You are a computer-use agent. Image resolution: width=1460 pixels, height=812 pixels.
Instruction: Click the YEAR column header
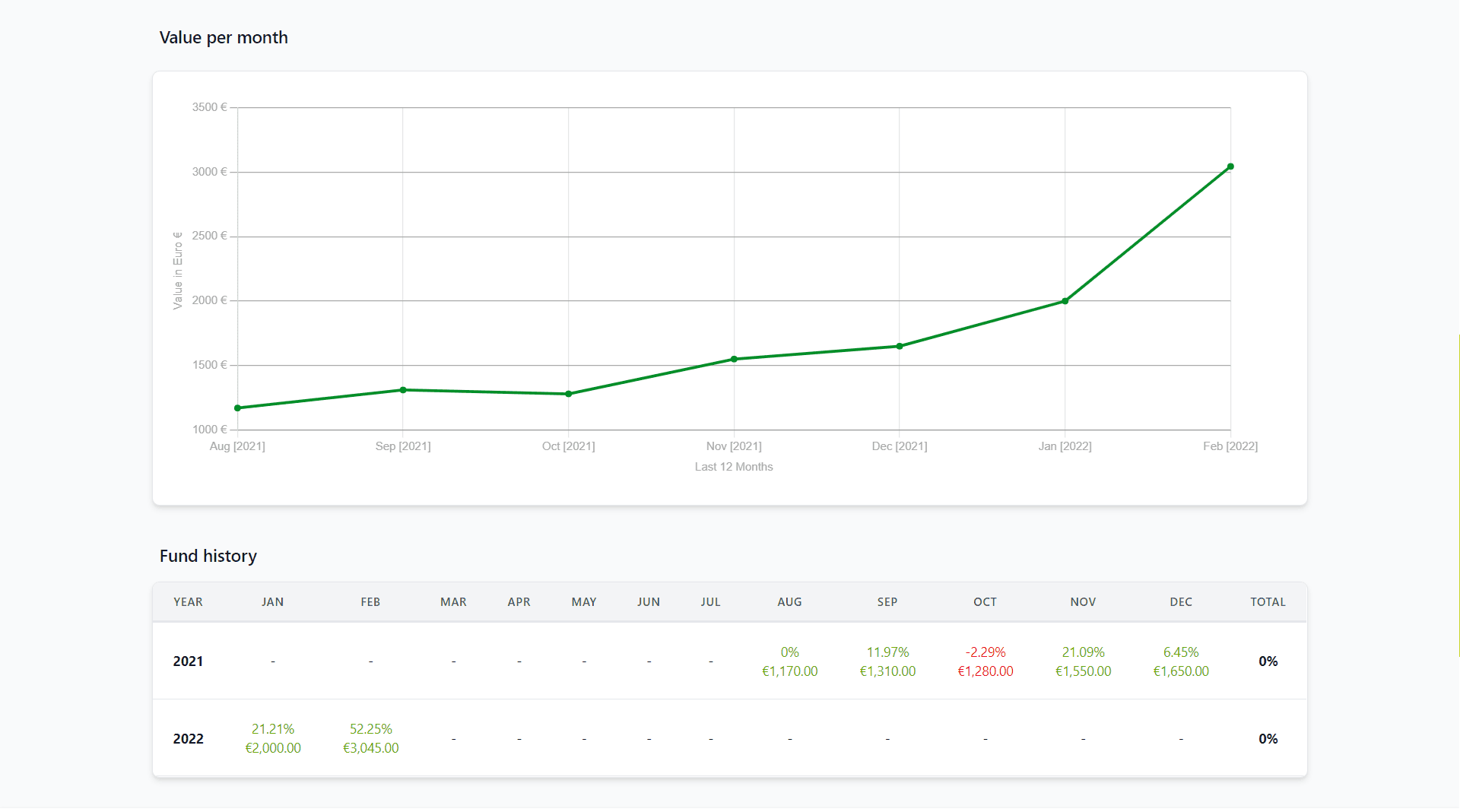(188, 602)
